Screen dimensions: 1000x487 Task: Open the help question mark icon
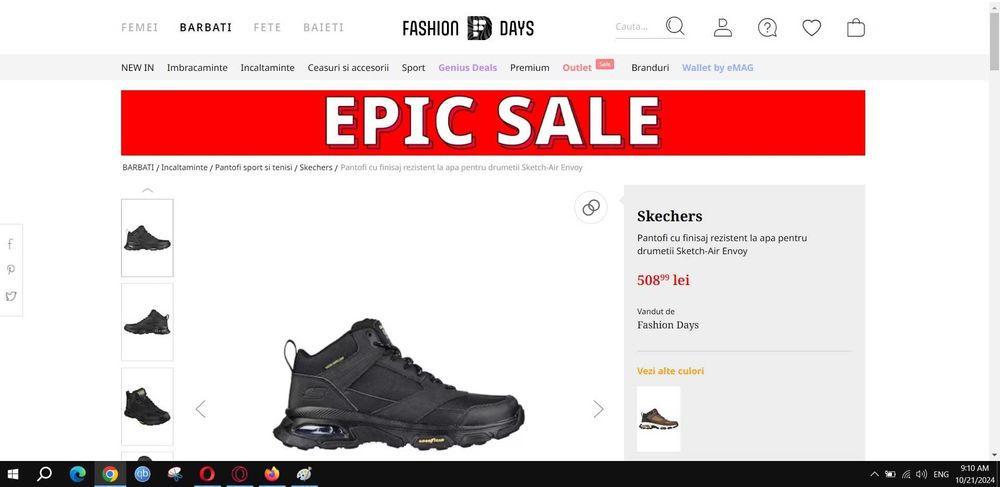[767, 27]
